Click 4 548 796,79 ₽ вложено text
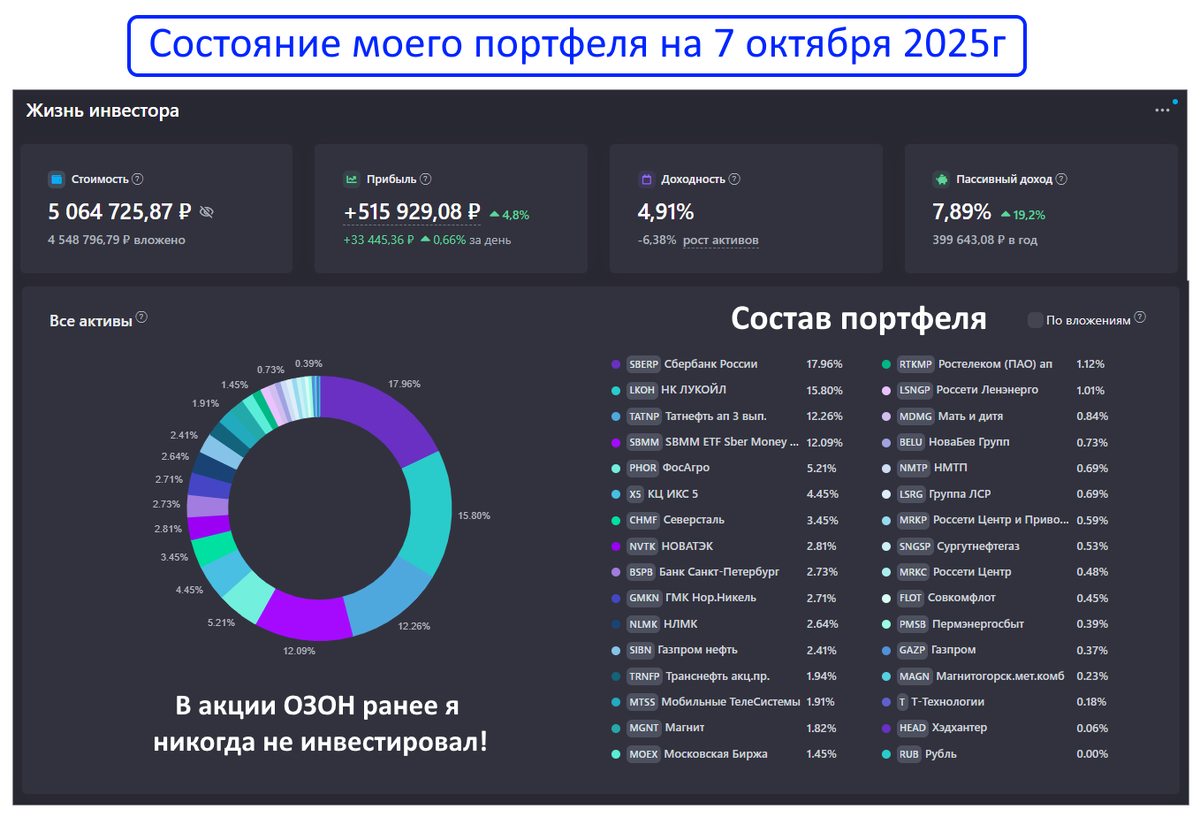The width and height of the screenshot is (1200, 817). (116, 241)
